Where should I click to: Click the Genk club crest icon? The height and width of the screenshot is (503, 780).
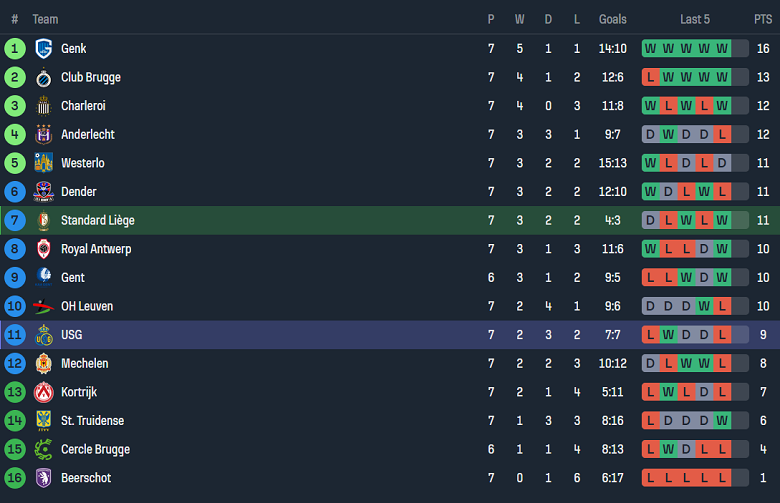click(43, 49)
